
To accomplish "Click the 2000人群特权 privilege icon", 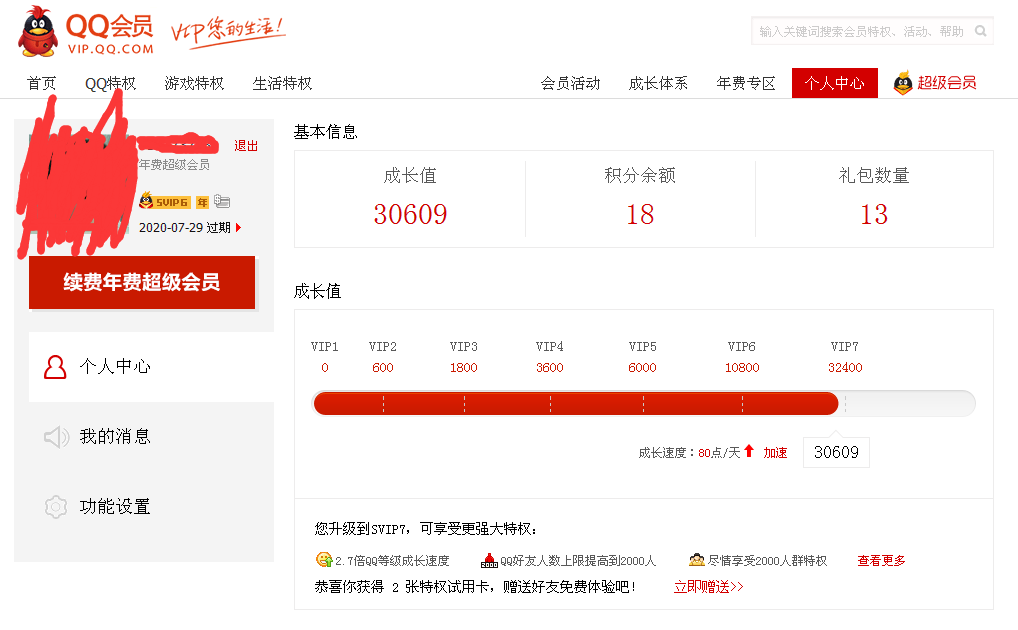I will pyautogui.click(x=697, y=560).
